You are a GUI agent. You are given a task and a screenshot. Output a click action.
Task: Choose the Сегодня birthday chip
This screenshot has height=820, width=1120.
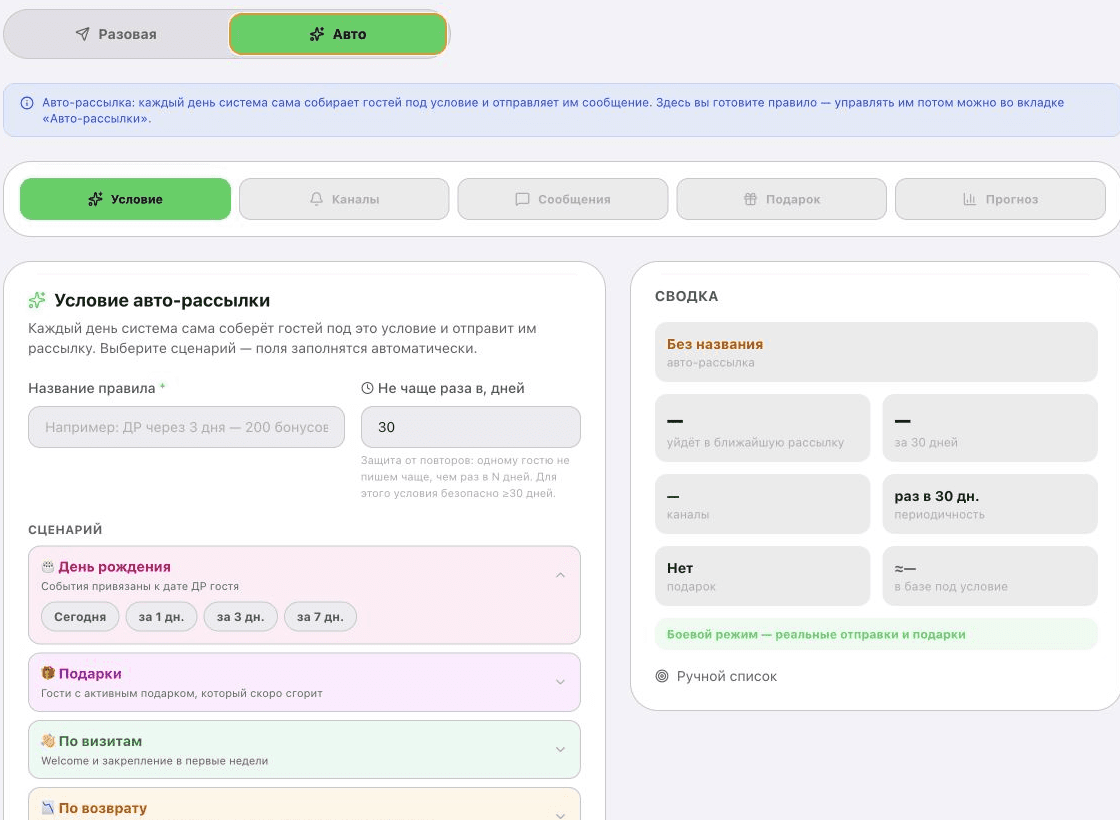(80, 616)
